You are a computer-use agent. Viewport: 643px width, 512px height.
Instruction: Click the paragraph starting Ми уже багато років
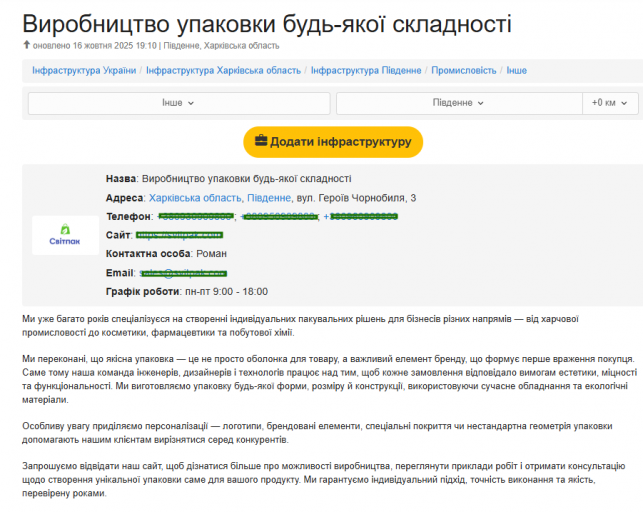point(300,325)
